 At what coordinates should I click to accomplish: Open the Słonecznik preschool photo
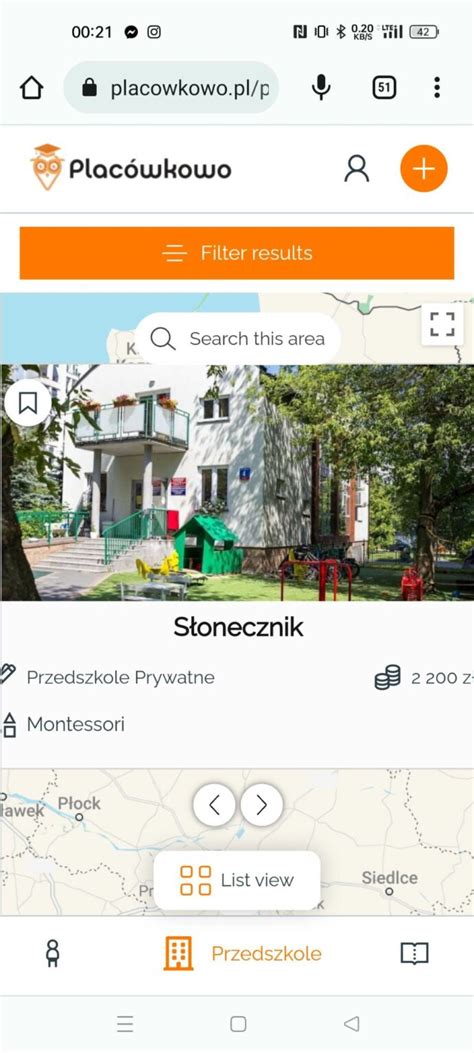pyautogui.click(x=237, y=483)
